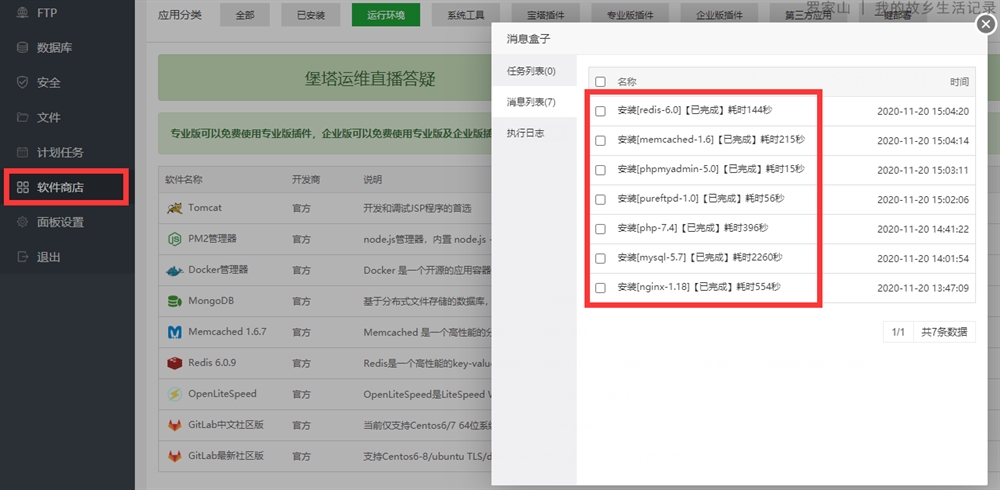The height and width of the screenshot is (490, 1000).
Task: Click the FTP sidebar icon
Action: [22, 13]
